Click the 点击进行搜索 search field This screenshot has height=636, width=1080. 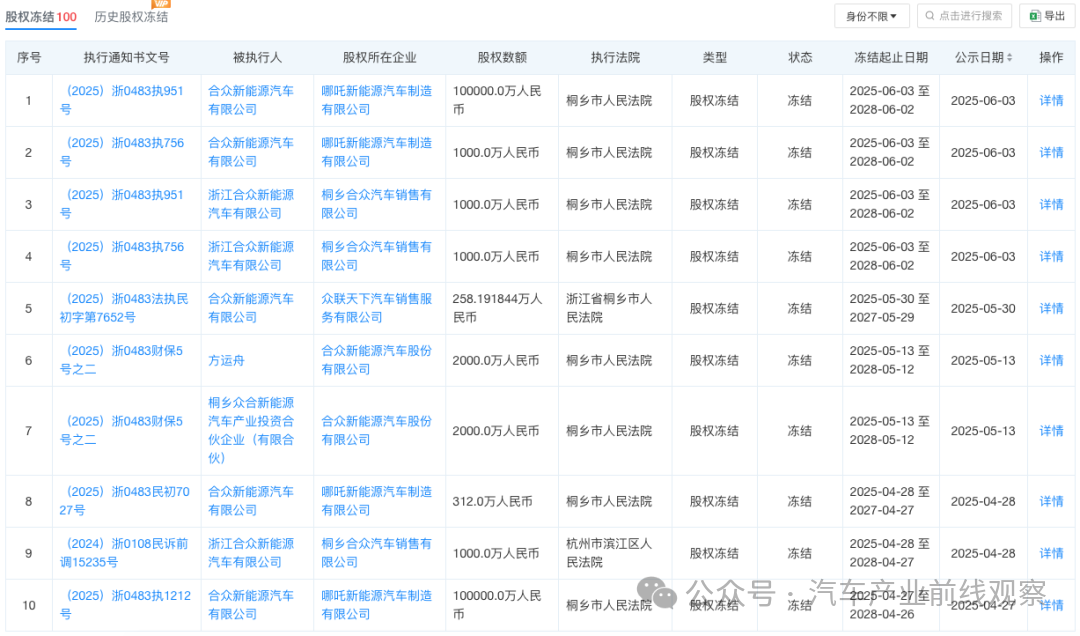pos(964,16)
